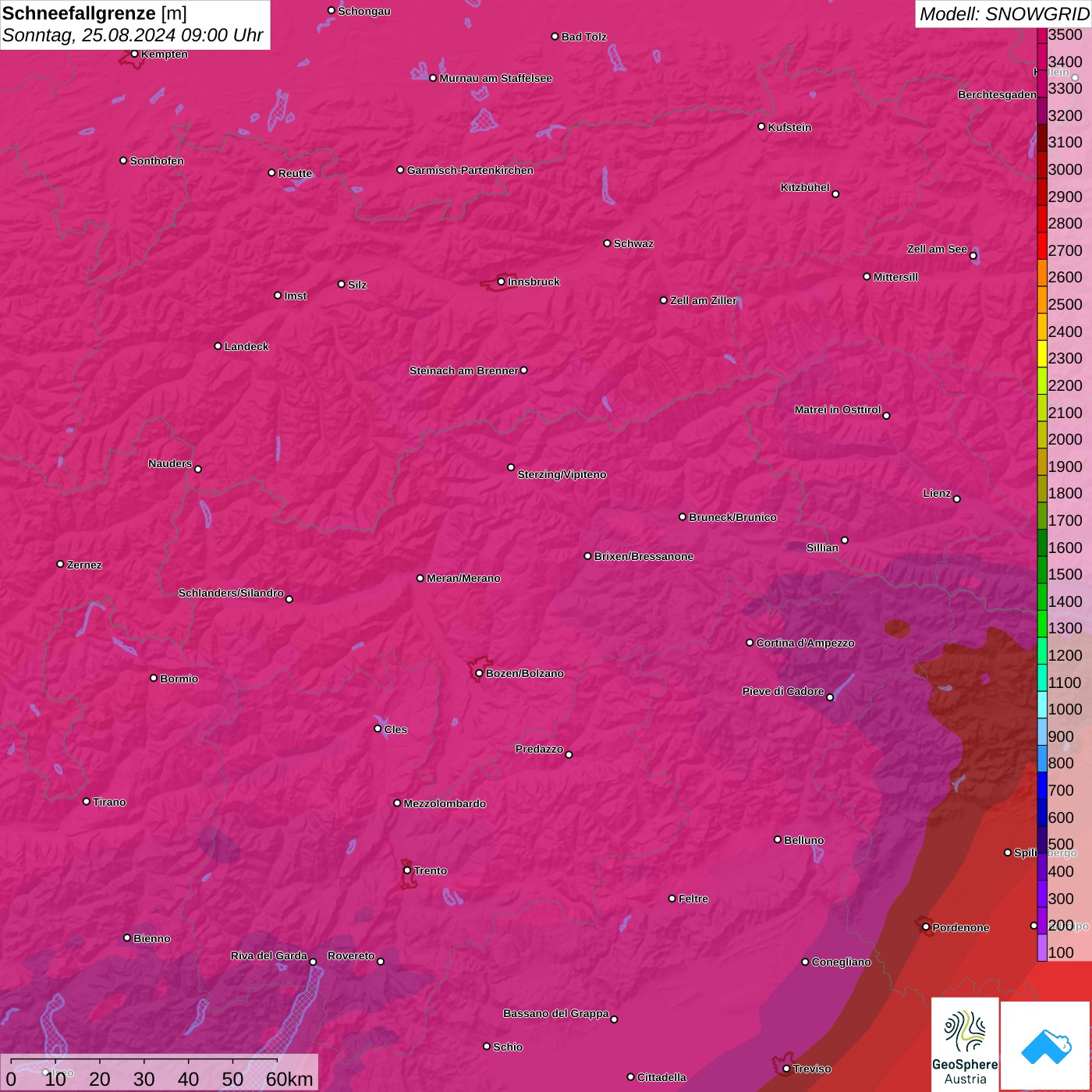Click the Feltre marker dot
The height and width of the screenshot is (1092, 1092).
click(672, 899)
